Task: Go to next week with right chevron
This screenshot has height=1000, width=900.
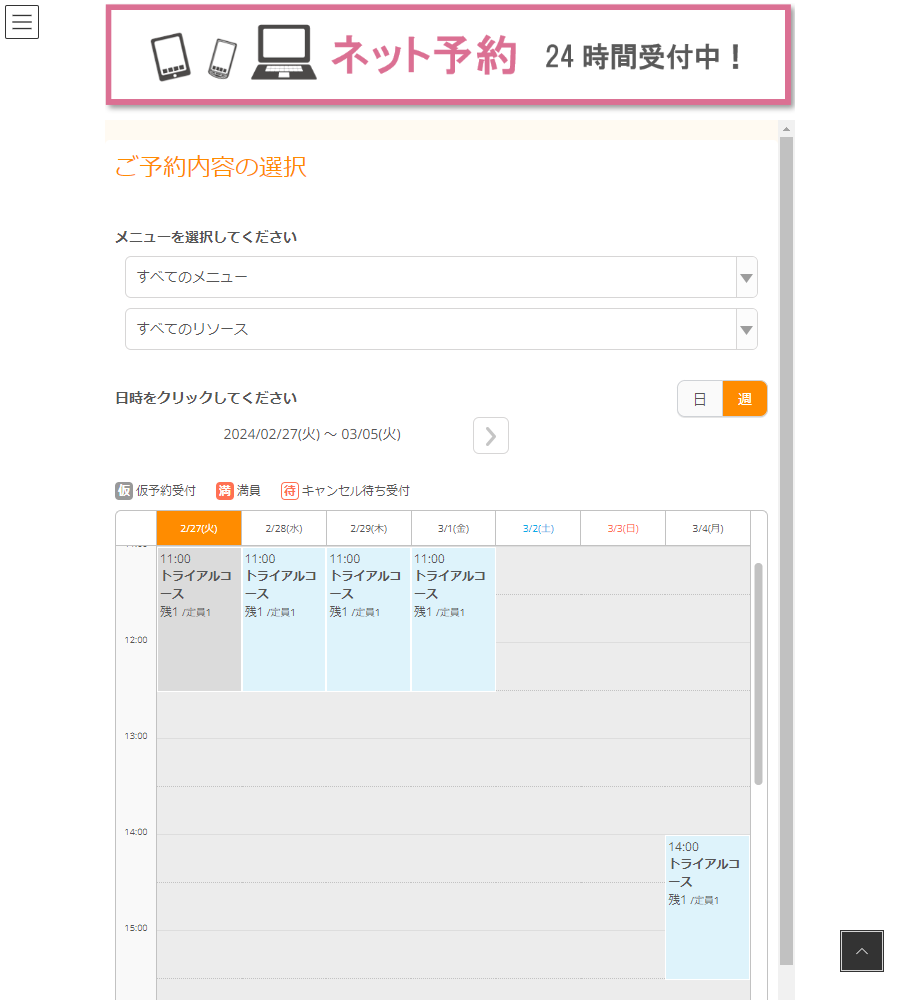Action: (x=491, y=435)
